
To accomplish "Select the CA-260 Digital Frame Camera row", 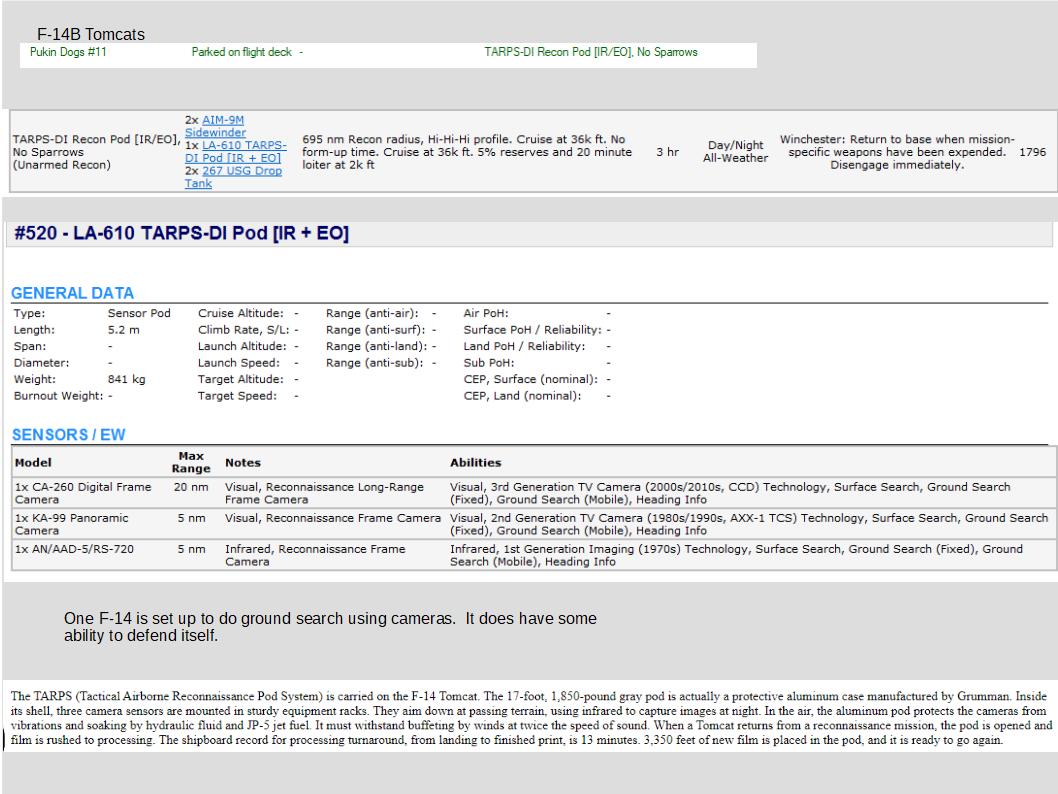I will pos(534,493).
